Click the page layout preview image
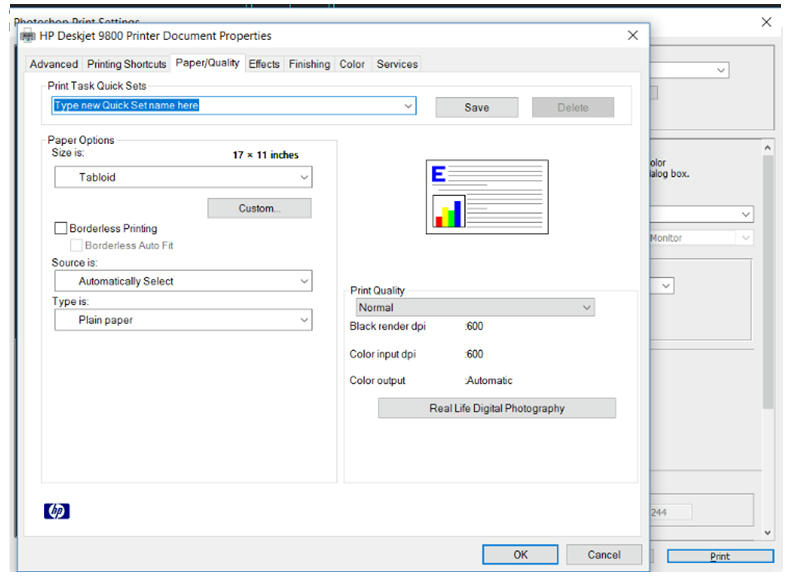791x577 pixels. (x=486, y=197)
